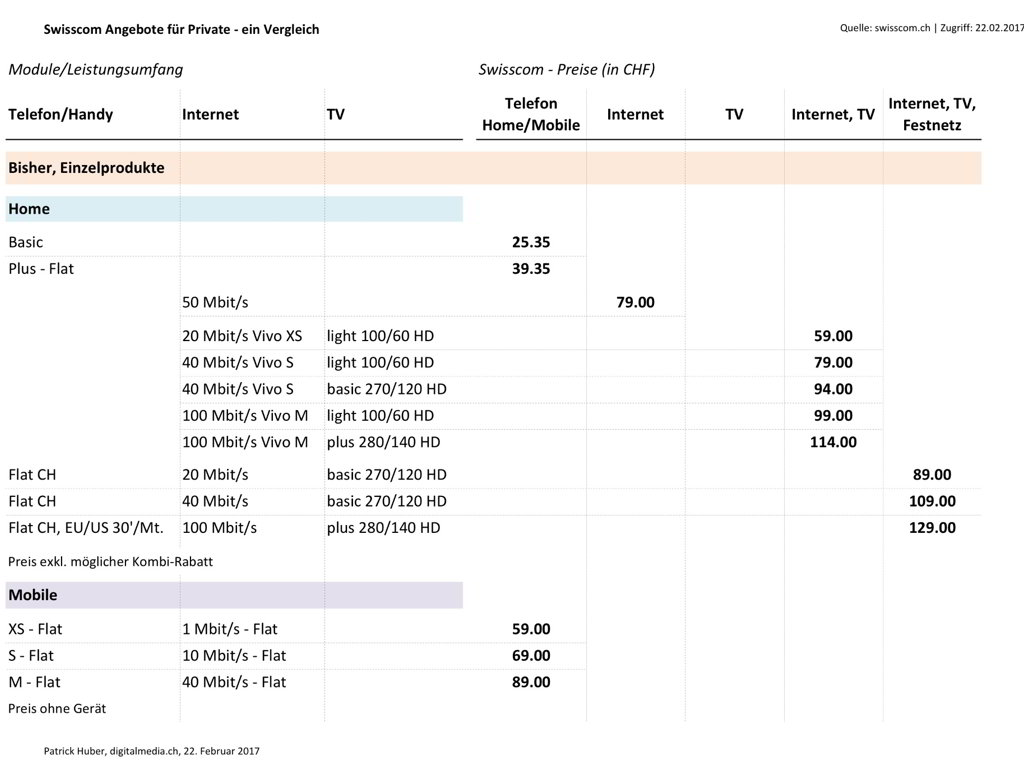Select 'light 100/60 HD' in the Vivo XS row
The image size is (1024, 768).
point(380,336)
